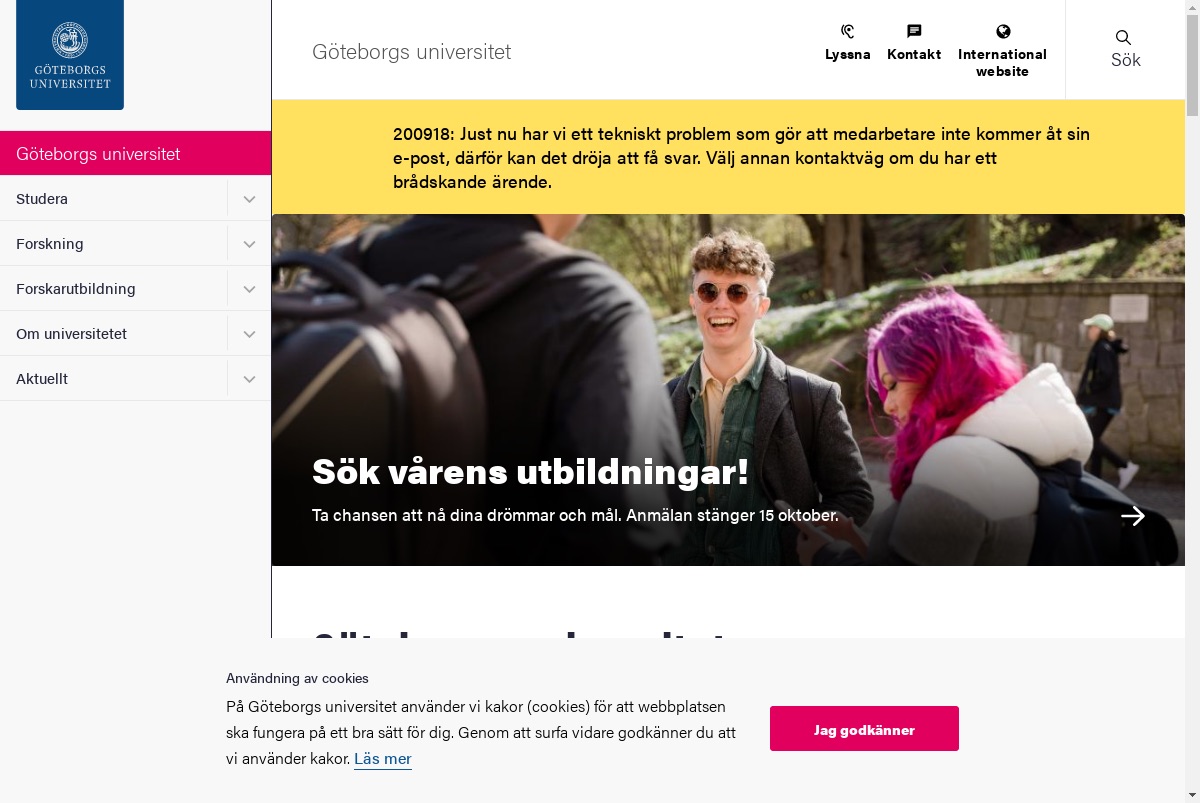Accept cookies with Jag godkänner button
1200x803 pixels.
[864, 729]
